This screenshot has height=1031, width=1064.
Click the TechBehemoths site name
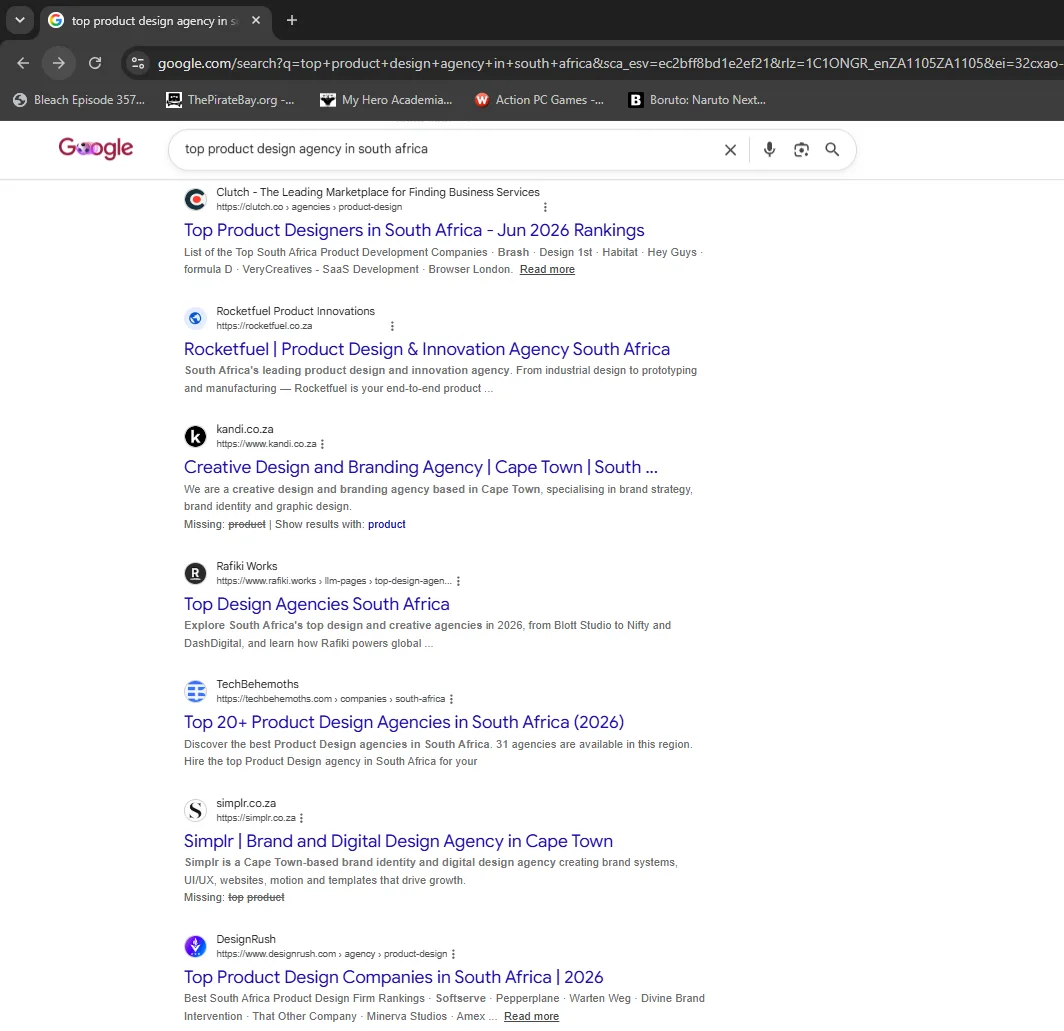pyautogui.click(x=257, y=684)
